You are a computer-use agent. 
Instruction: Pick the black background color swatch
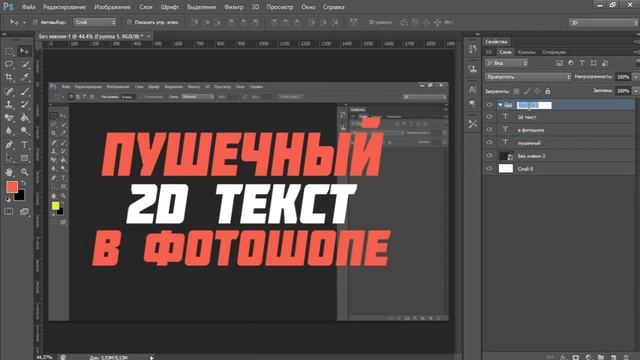tap(20, 196)
